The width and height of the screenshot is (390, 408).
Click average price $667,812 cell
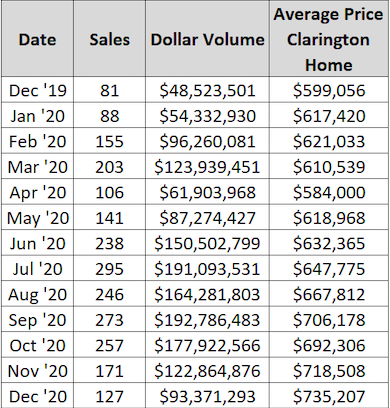pos(329,294)
